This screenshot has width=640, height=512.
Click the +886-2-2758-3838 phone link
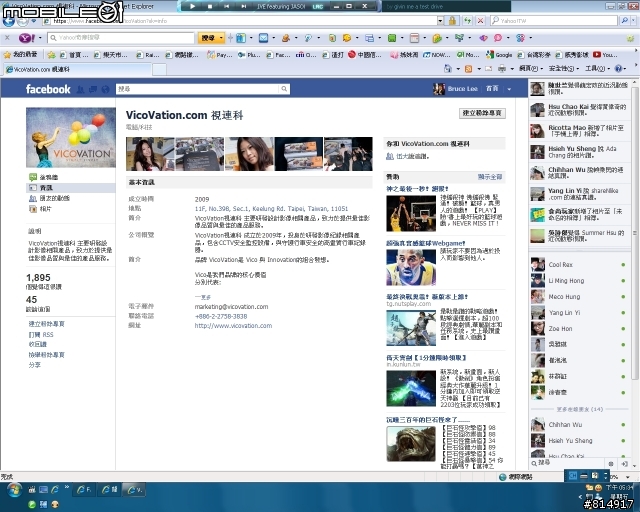click(221, 316)
